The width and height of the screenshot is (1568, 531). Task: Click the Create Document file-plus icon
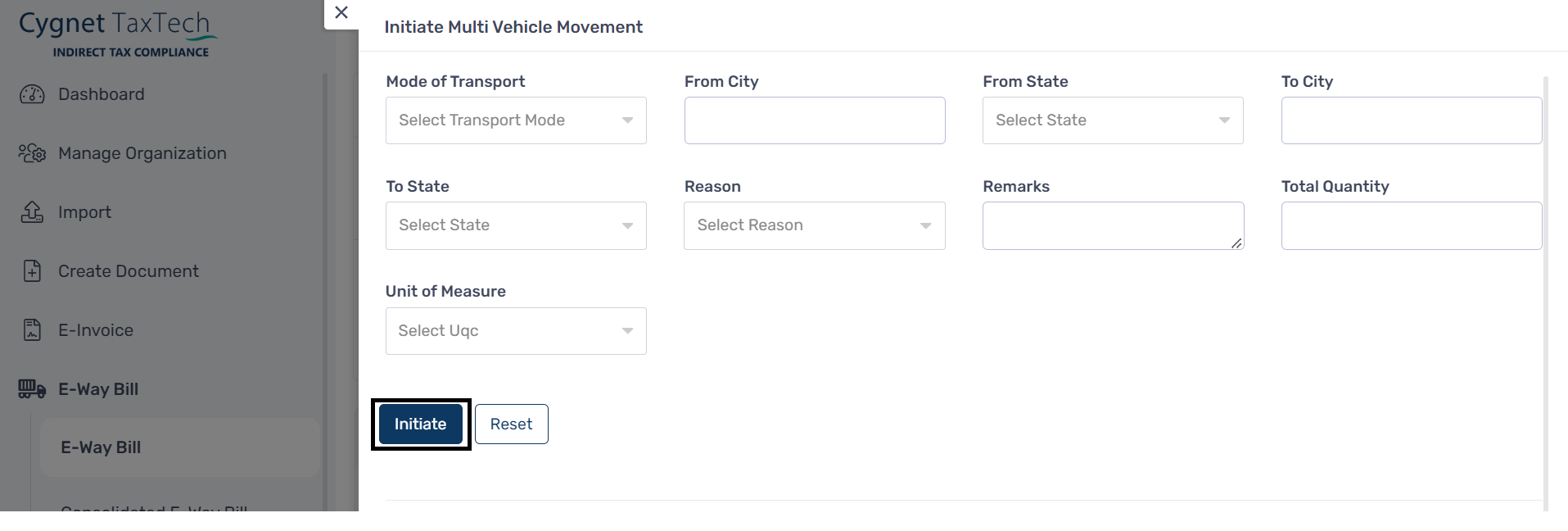pos(32,271)
